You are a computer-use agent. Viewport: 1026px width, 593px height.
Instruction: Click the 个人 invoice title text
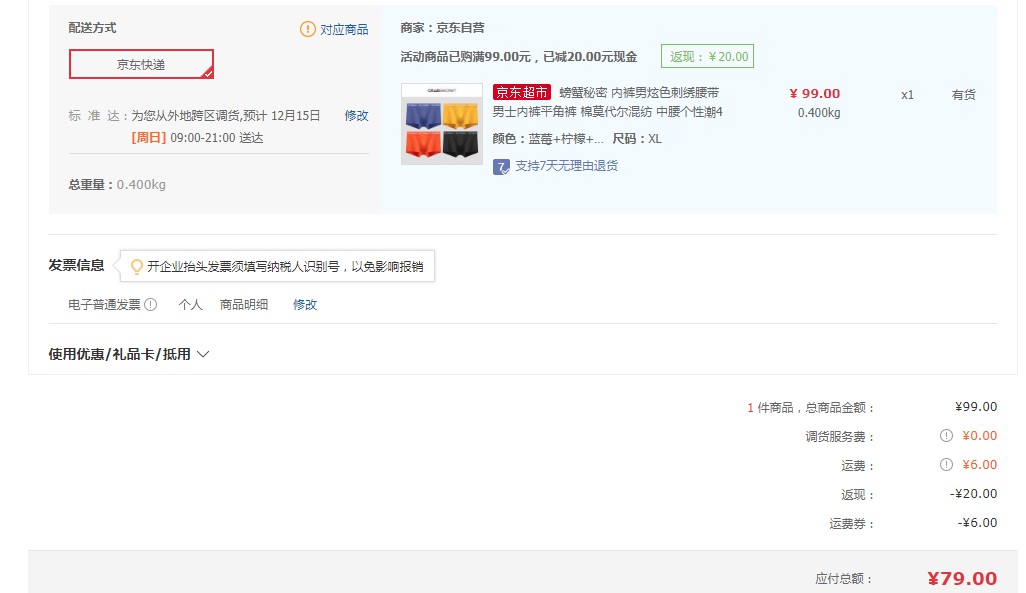click(190, 304)
